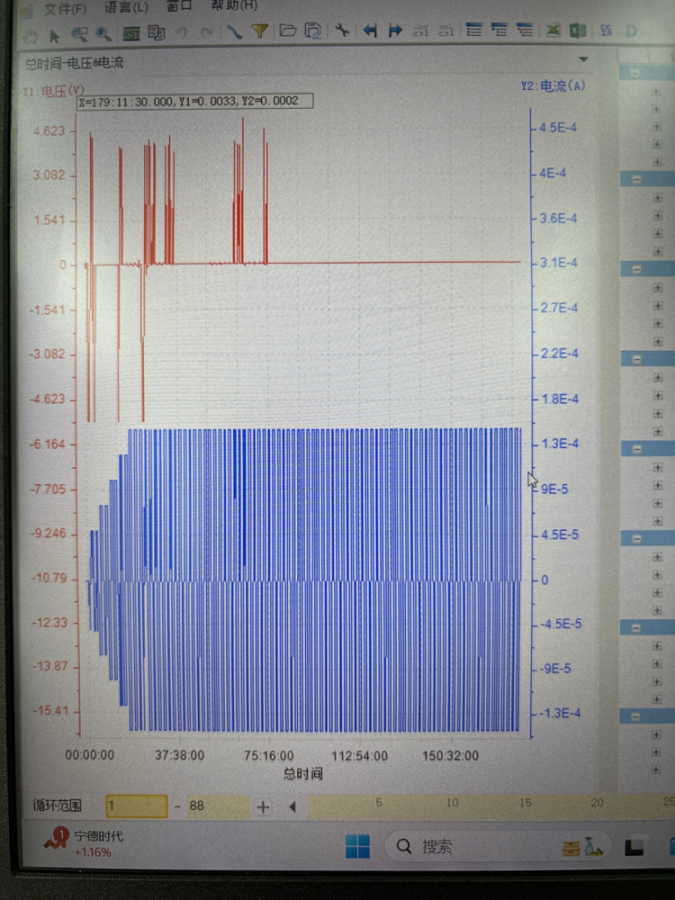Collapse the bottommost minus group in right panel

(x=635, y=717)
